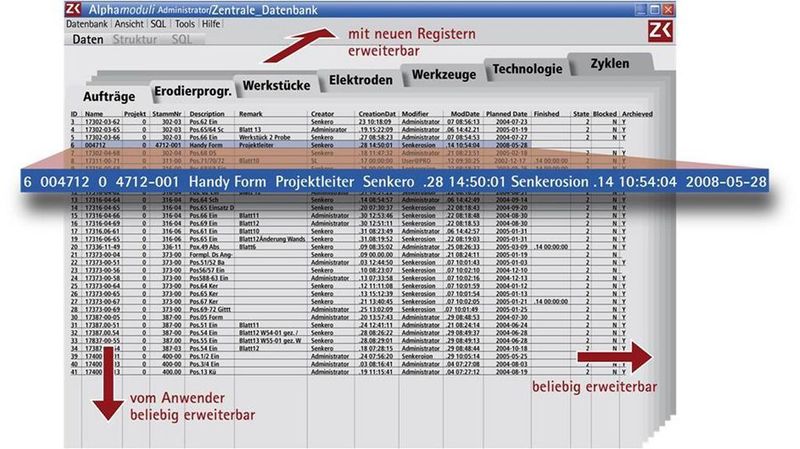The width and height of the screenshot is (800, 449).
Task: Click description 'Pos588-63 Ein'
Action: (x=209, y=278)
